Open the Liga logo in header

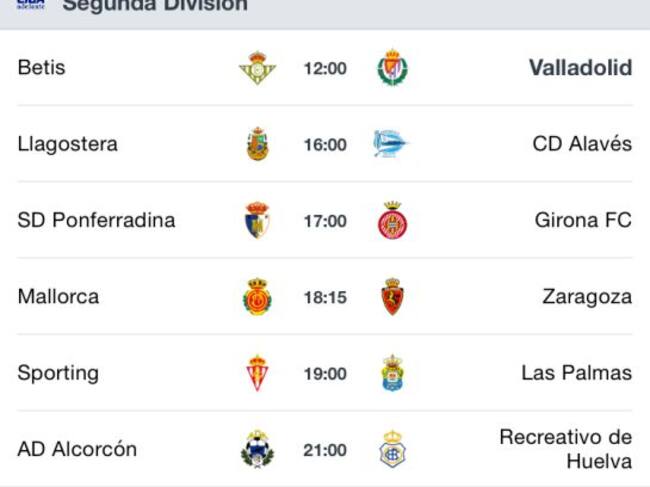(x=31, y=5)
